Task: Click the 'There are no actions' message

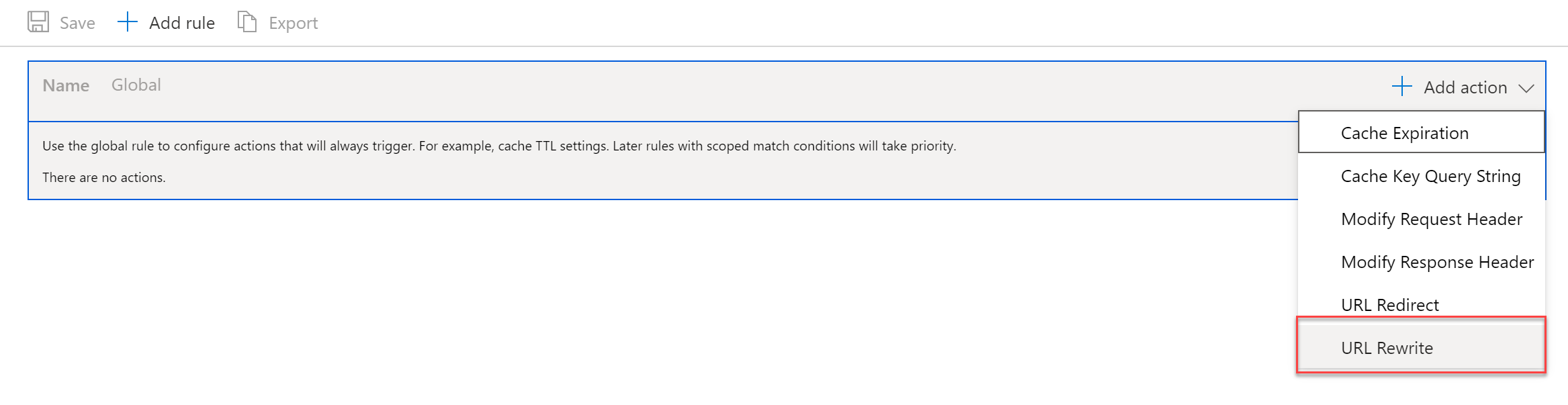Action: tap(104, 177)
